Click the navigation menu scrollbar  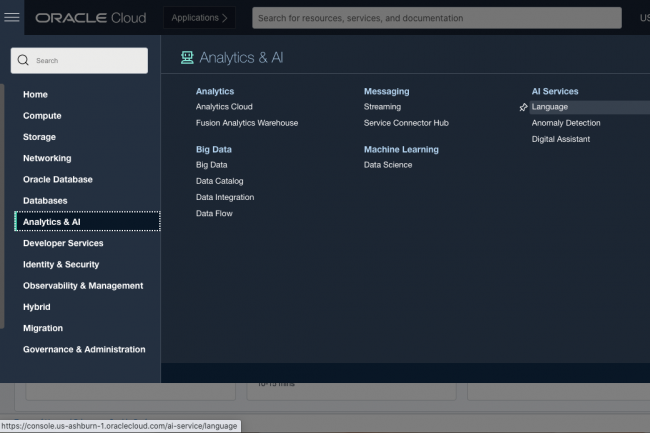click(x=2, y=206)
